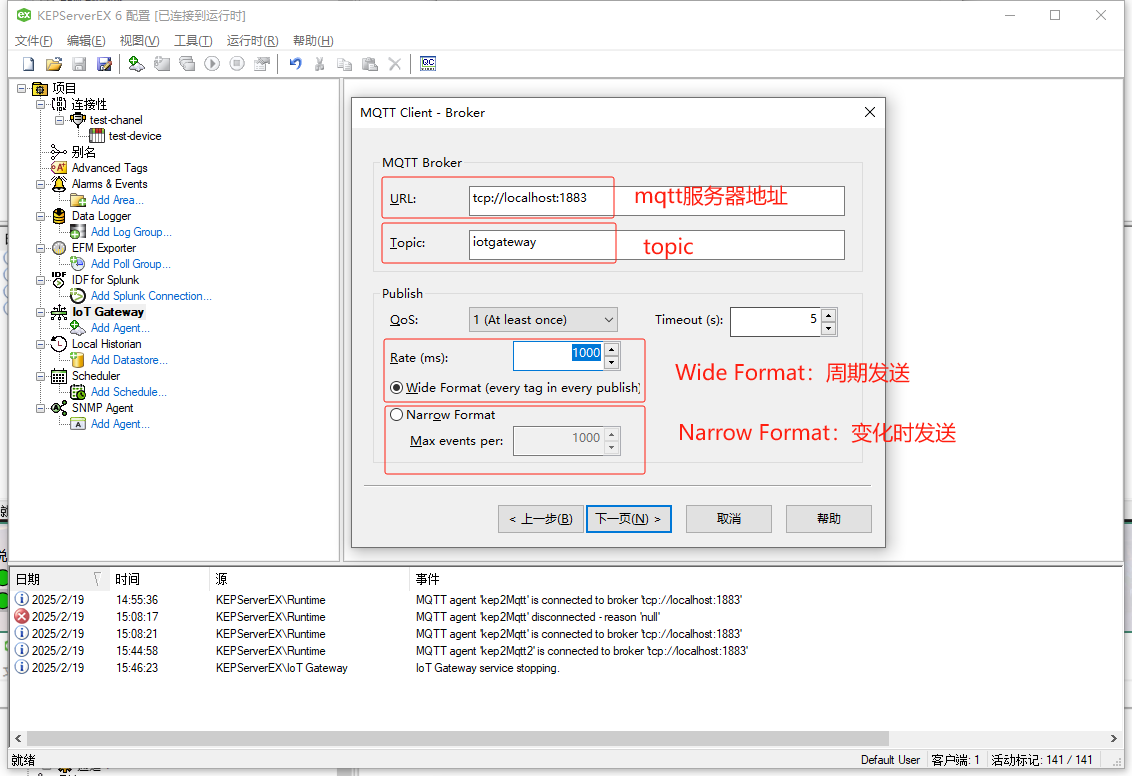Click the Delete X toolbar icon
Image resolution: width=1132 pixels, height=776 pixels.
point(395,64)
